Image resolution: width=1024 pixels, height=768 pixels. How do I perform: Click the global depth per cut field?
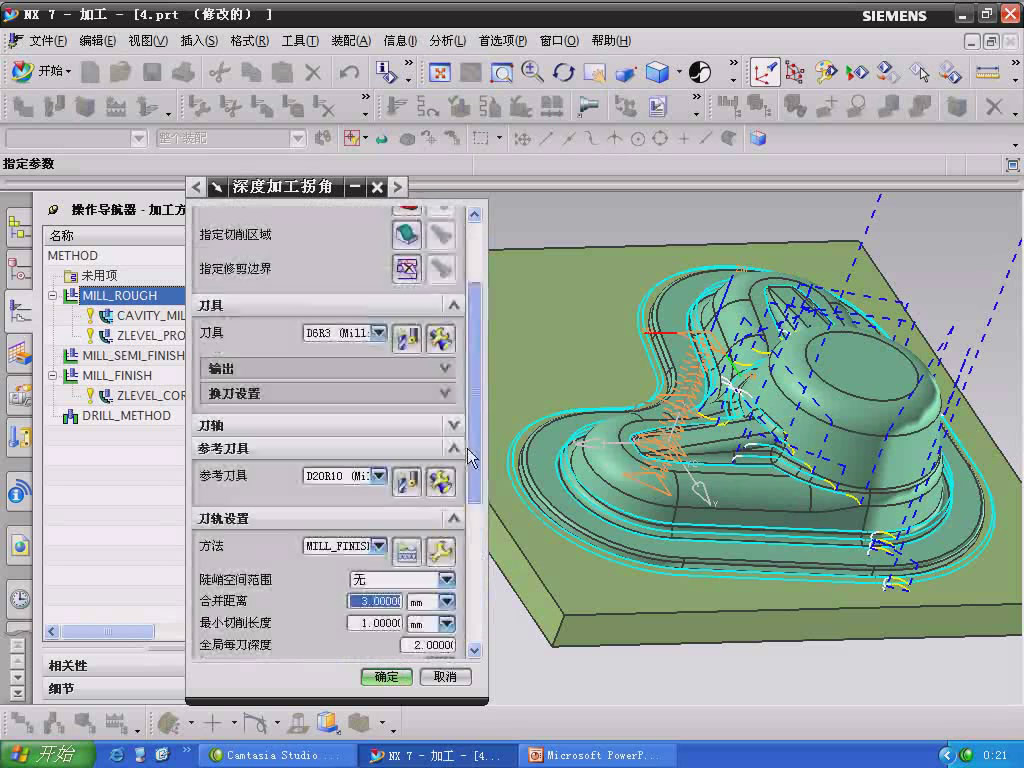coord(428,645)
